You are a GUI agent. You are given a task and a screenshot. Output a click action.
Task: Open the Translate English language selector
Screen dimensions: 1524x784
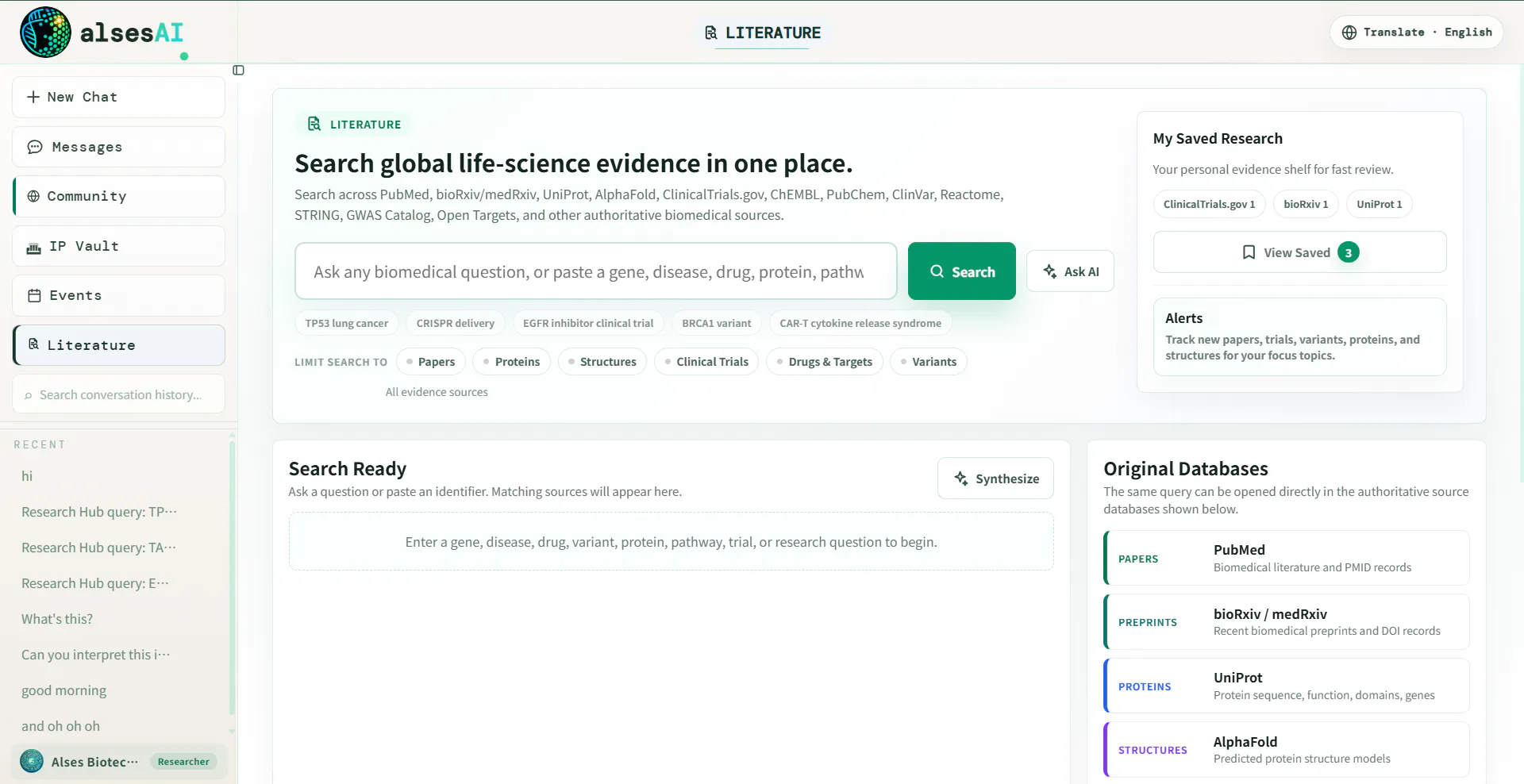click(1417, 33)
